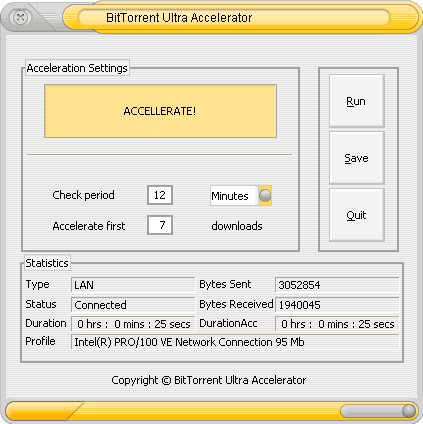Click the Check period label

83,195
